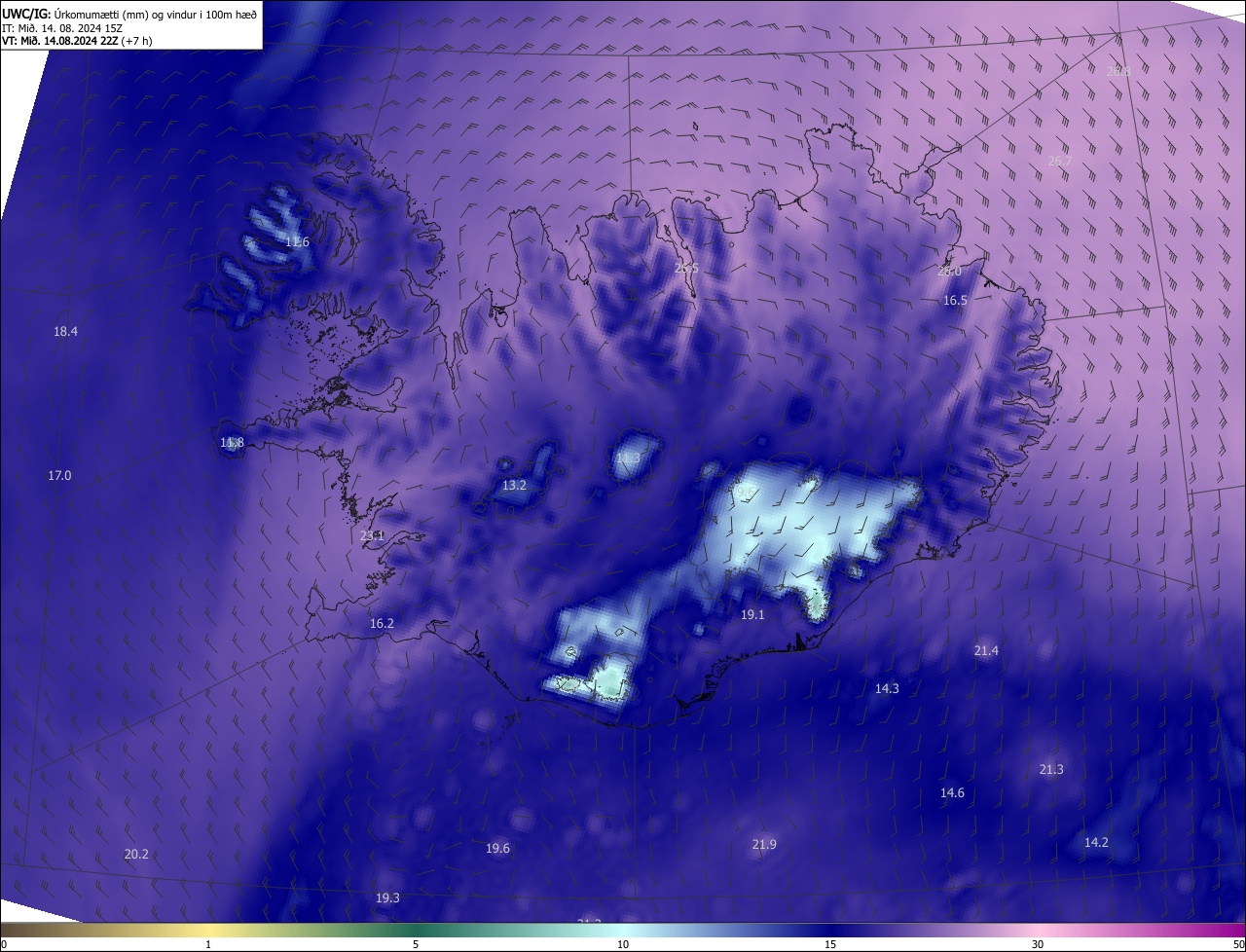Select the 16.5 value label
The image size is (1246, 952).
pos(955,301)
